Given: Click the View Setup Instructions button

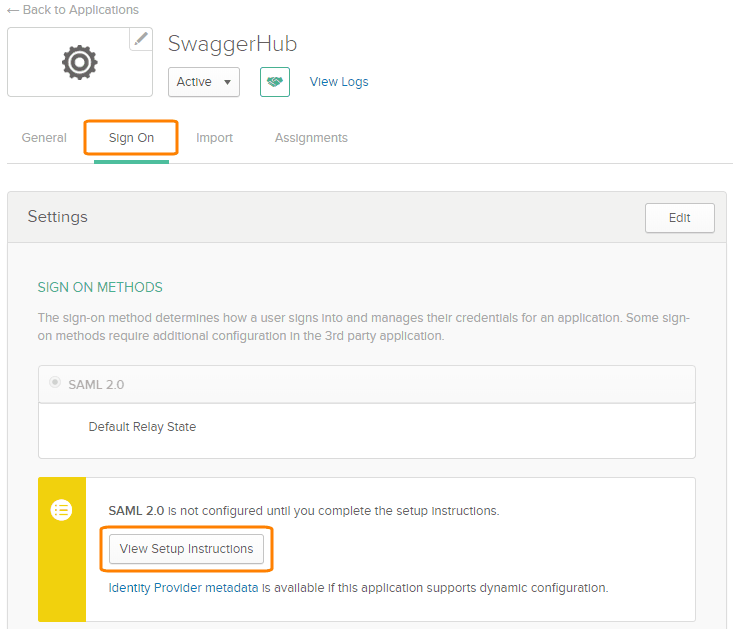Looking at the screenshot, I should coord(187,549).
